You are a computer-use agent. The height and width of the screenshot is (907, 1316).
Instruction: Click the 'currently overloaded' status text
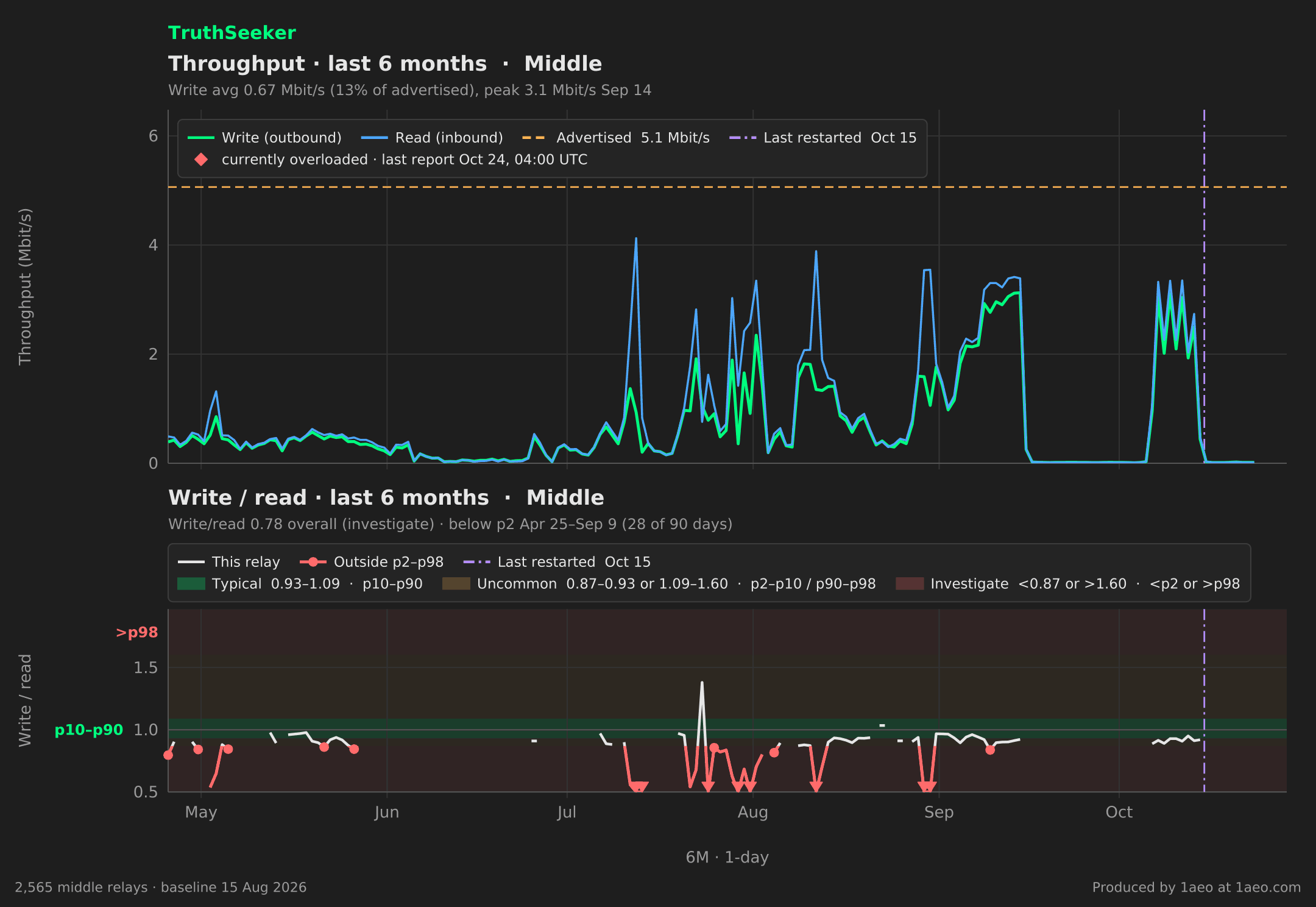tap(405, 160)
